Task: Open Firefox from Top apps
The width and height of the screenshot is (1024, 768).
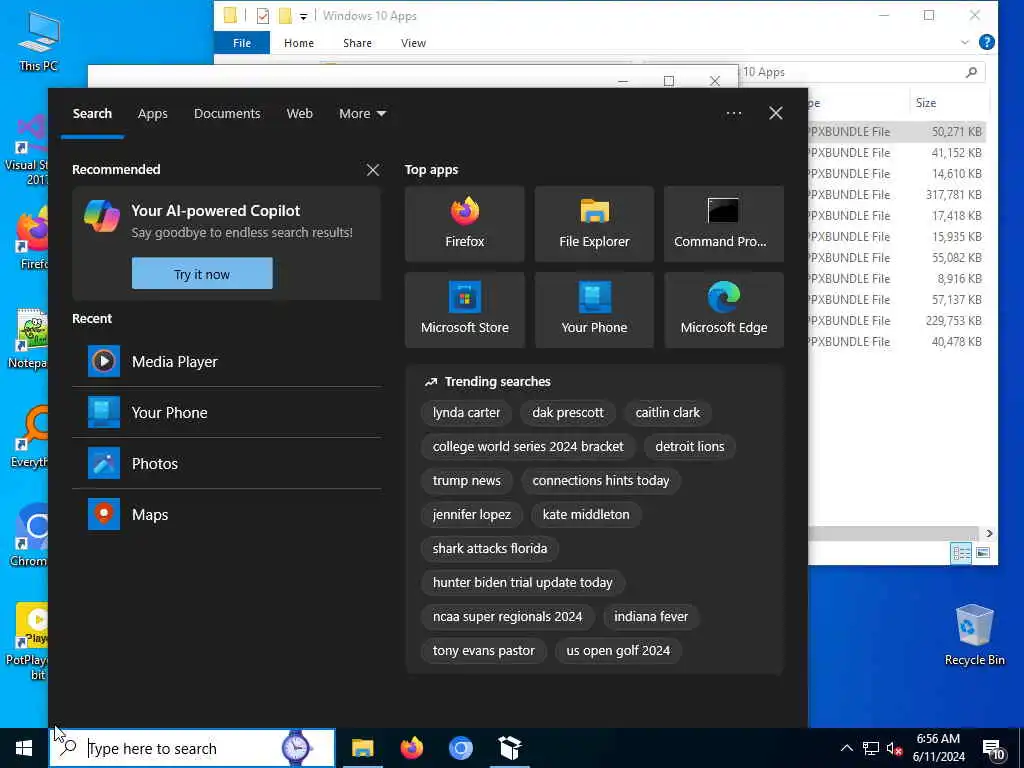Action: [x=464, y=224]
